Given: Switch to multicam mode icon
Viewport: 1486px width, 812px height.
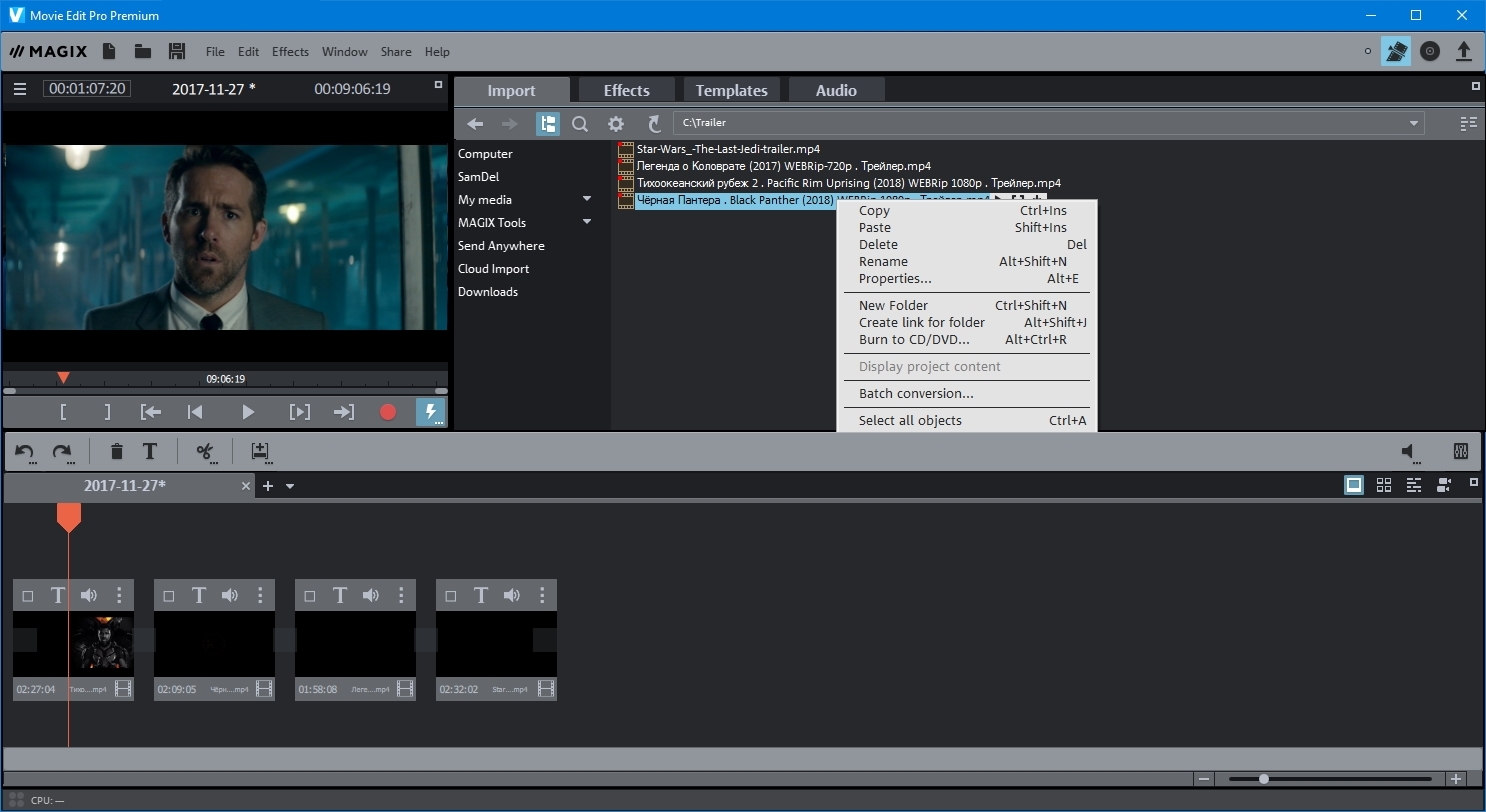Looking at the screenshot, I should [x=1444, y=485].
